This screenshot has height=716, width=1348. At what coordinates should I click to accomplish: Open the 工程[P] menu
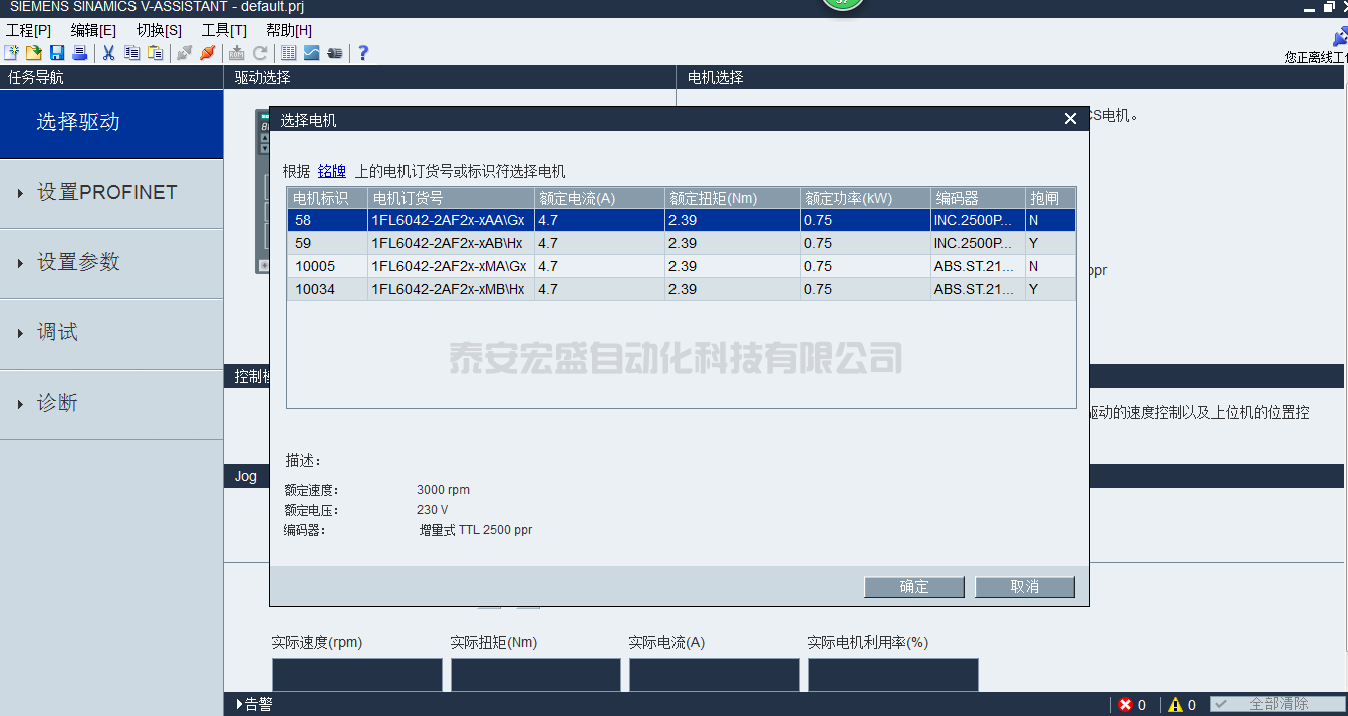(x=28, y=30)
